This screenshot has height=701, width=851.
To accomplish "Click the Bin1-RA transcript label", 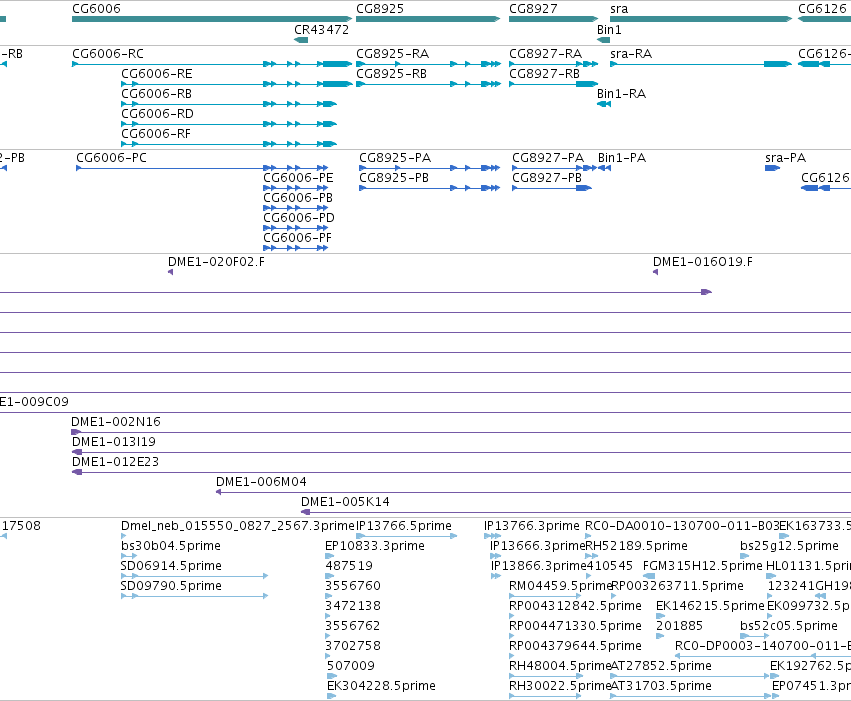I will pos(621,94).
